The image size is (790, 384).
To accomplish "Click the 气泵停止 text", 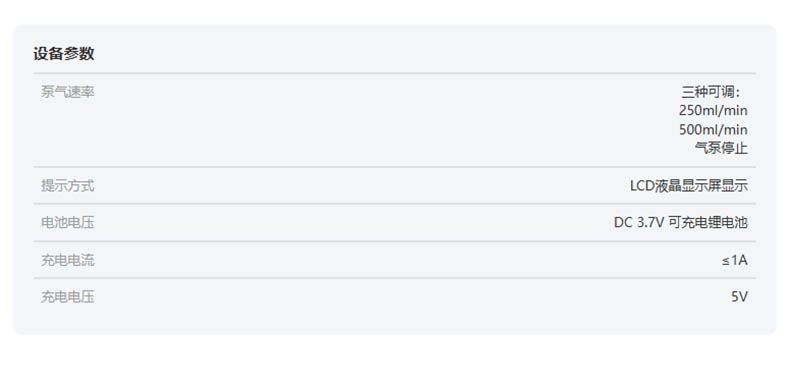I will point(721,148).
